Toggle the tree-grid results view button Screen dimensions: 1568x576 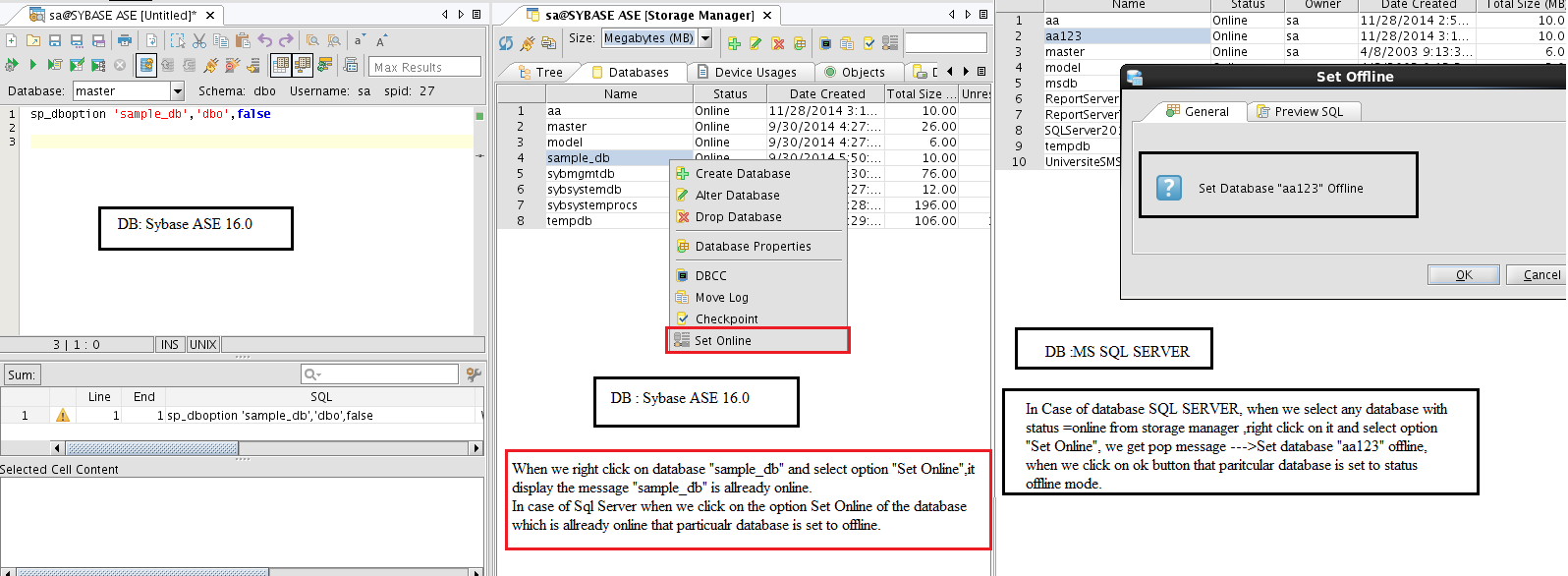point(303,65)
